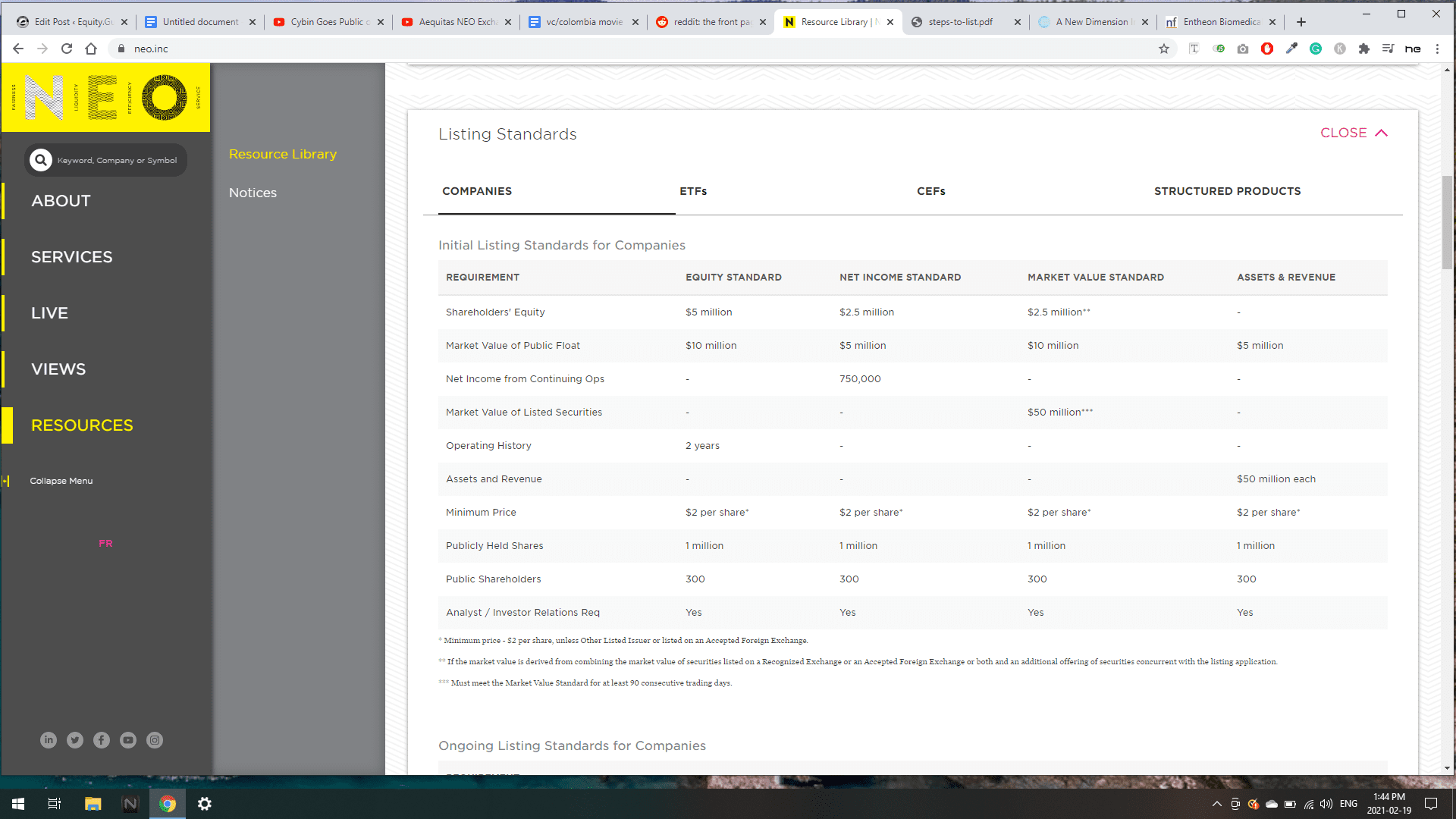Bookmark this page with star icon
This screenshot has width=1456, height=819.
pyautogui.click(x=1164, y=49)
